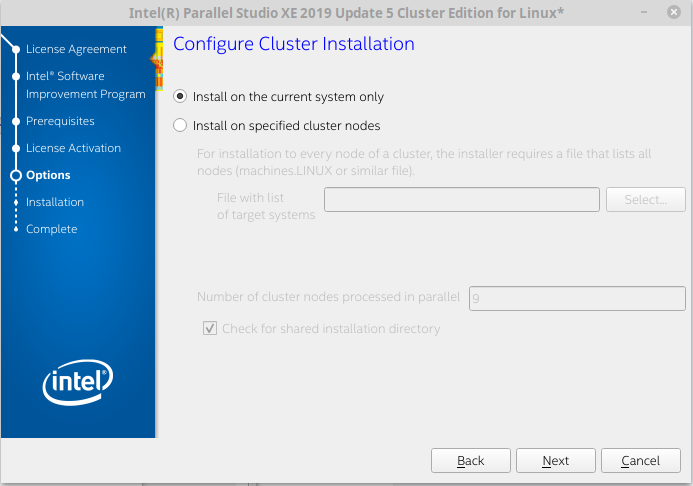This screenshot has width=693, height=486.
Task: Jump to the License Activation step
Action: (x=73, y=148)
